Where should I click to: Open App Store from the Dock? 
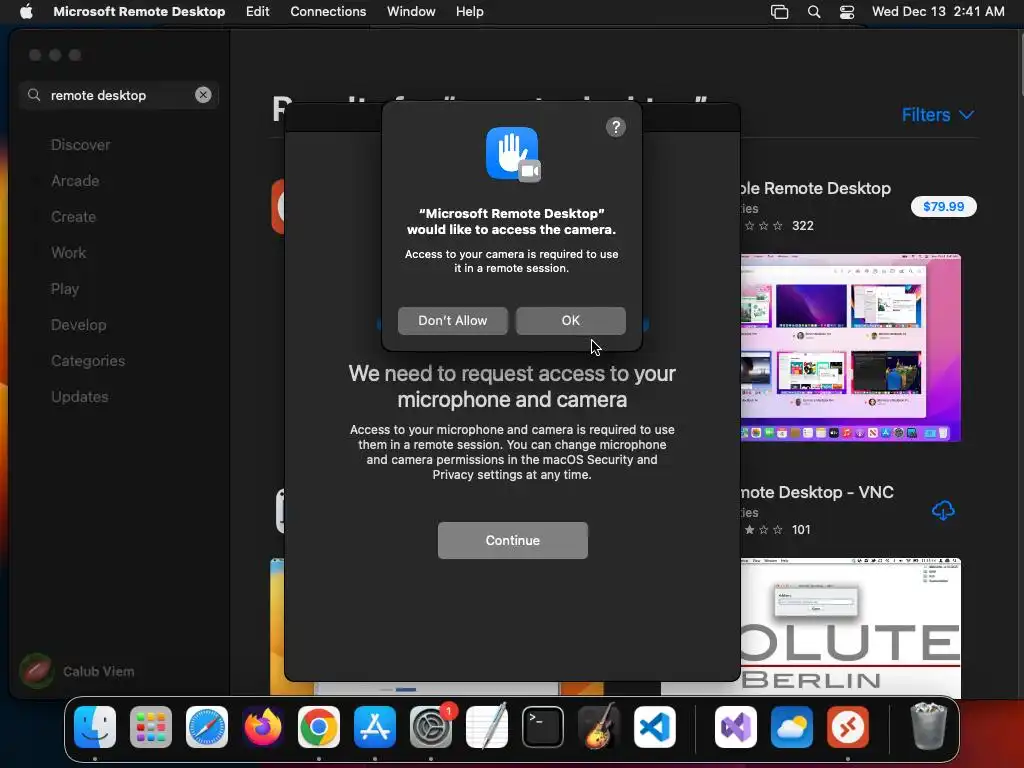tap(375, 727)
